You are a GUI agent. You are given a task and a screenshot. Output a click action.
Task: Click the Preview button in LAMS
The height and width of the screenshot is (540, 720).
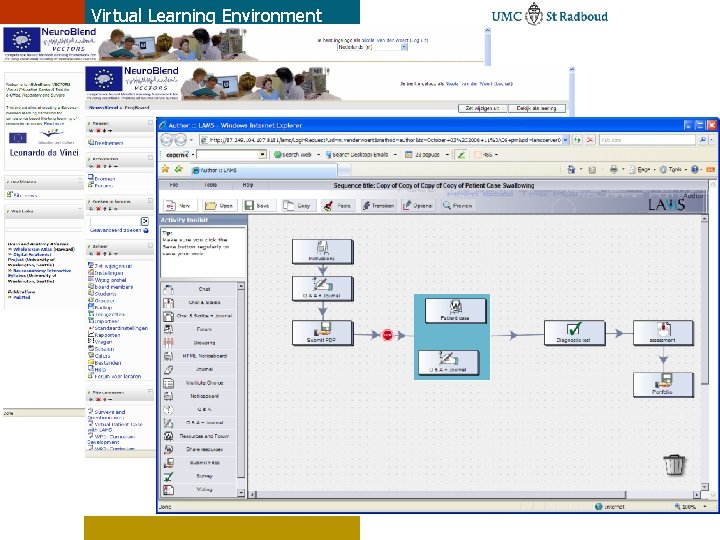tap(457, 206)
